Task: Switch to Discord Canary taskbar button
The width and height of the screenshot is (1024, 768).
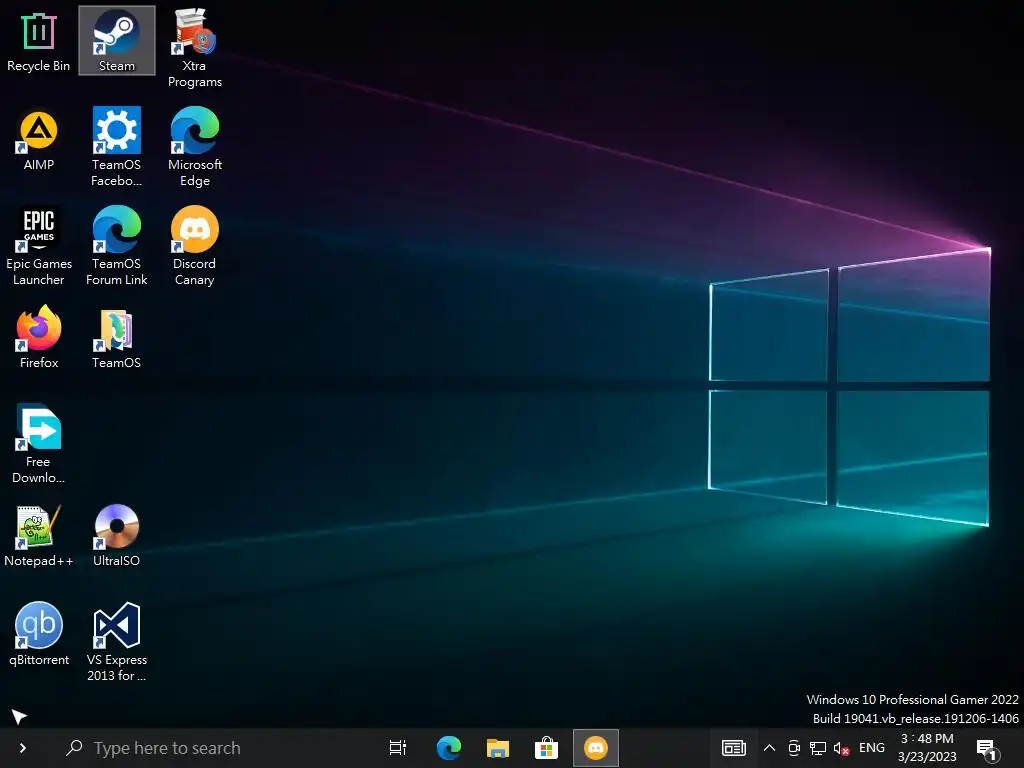Action: pos(596,748)
